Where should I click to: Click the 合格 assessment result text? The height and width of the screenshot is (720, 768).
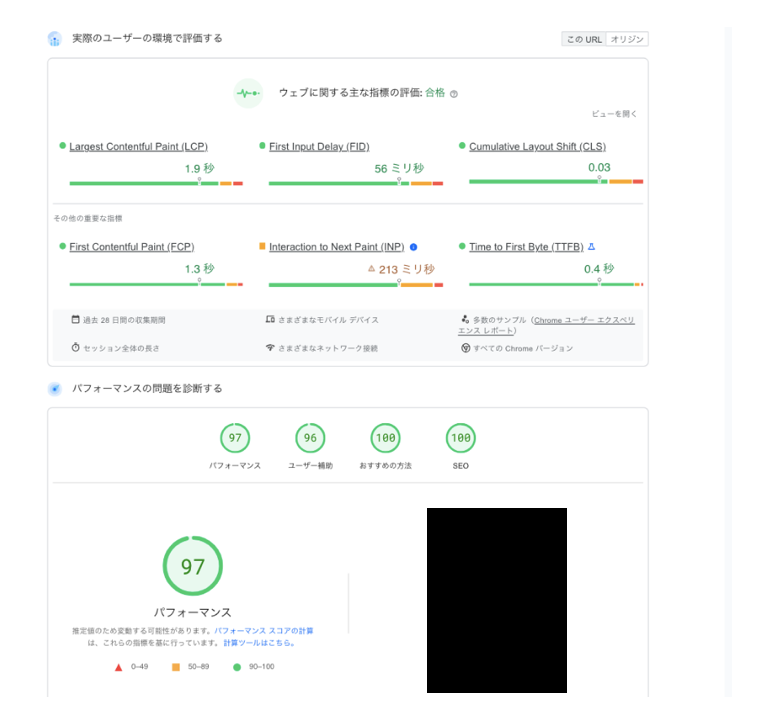tap(435, 93)
